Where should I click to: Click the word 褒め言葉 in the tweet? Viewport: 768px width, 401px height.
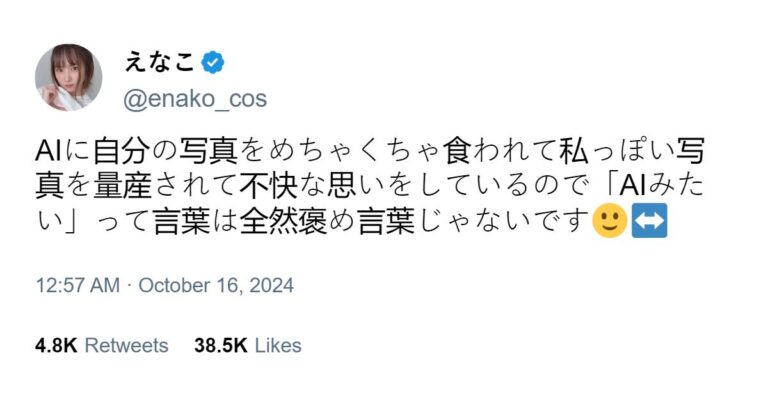click(357, 221)
